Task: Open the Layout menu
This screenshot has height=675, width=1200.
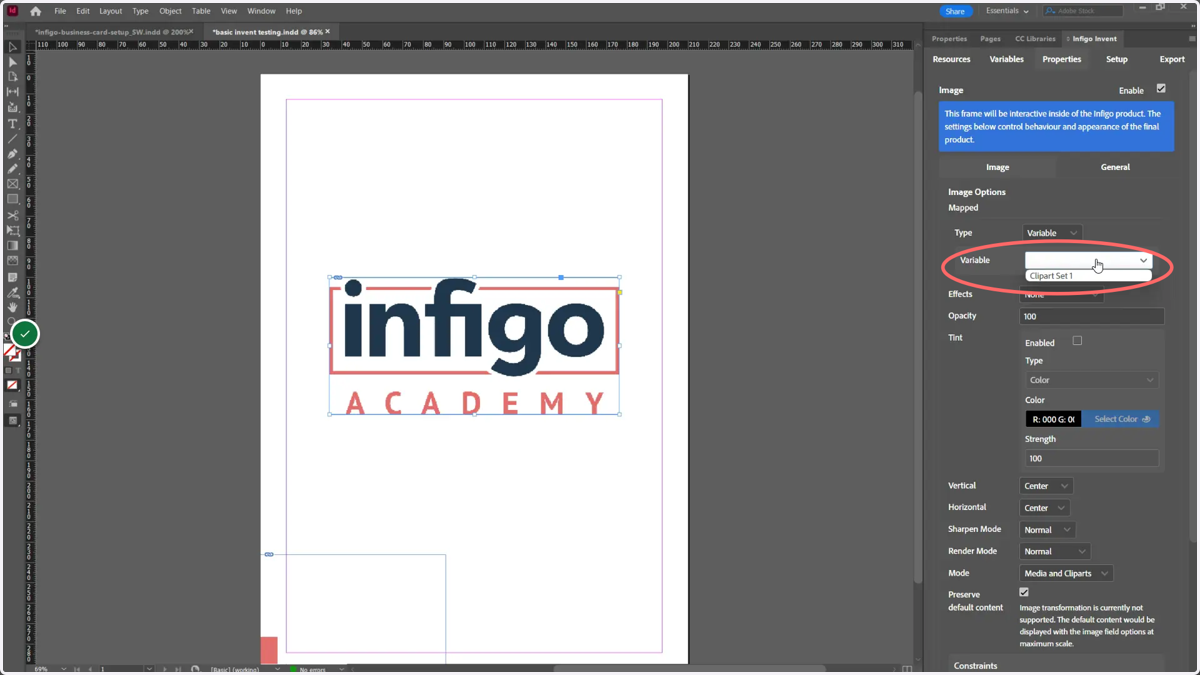Action: pos(111,11)
